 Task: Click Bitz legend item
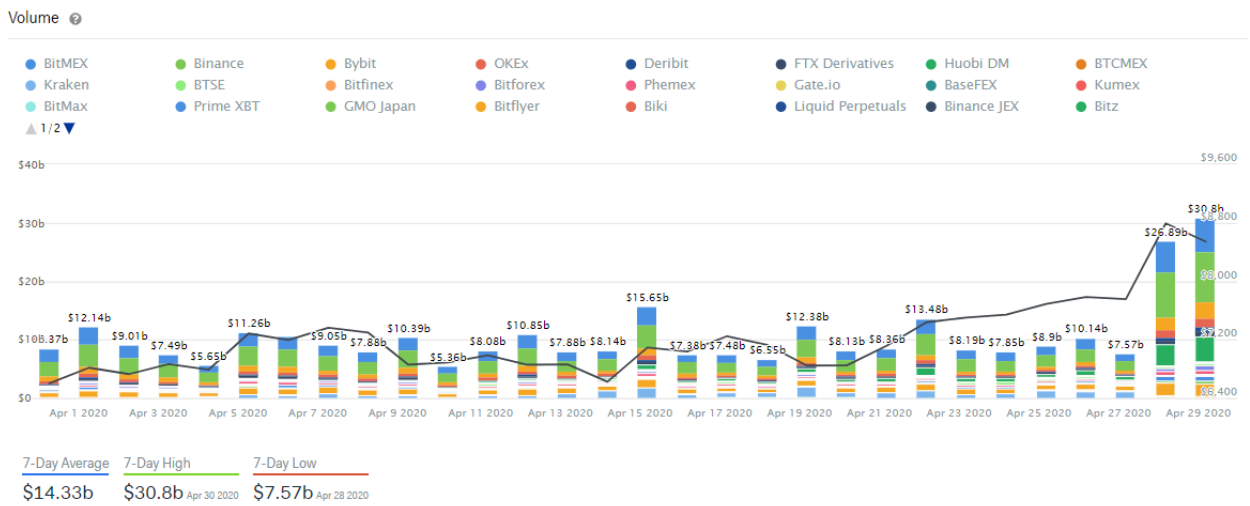1097,106
